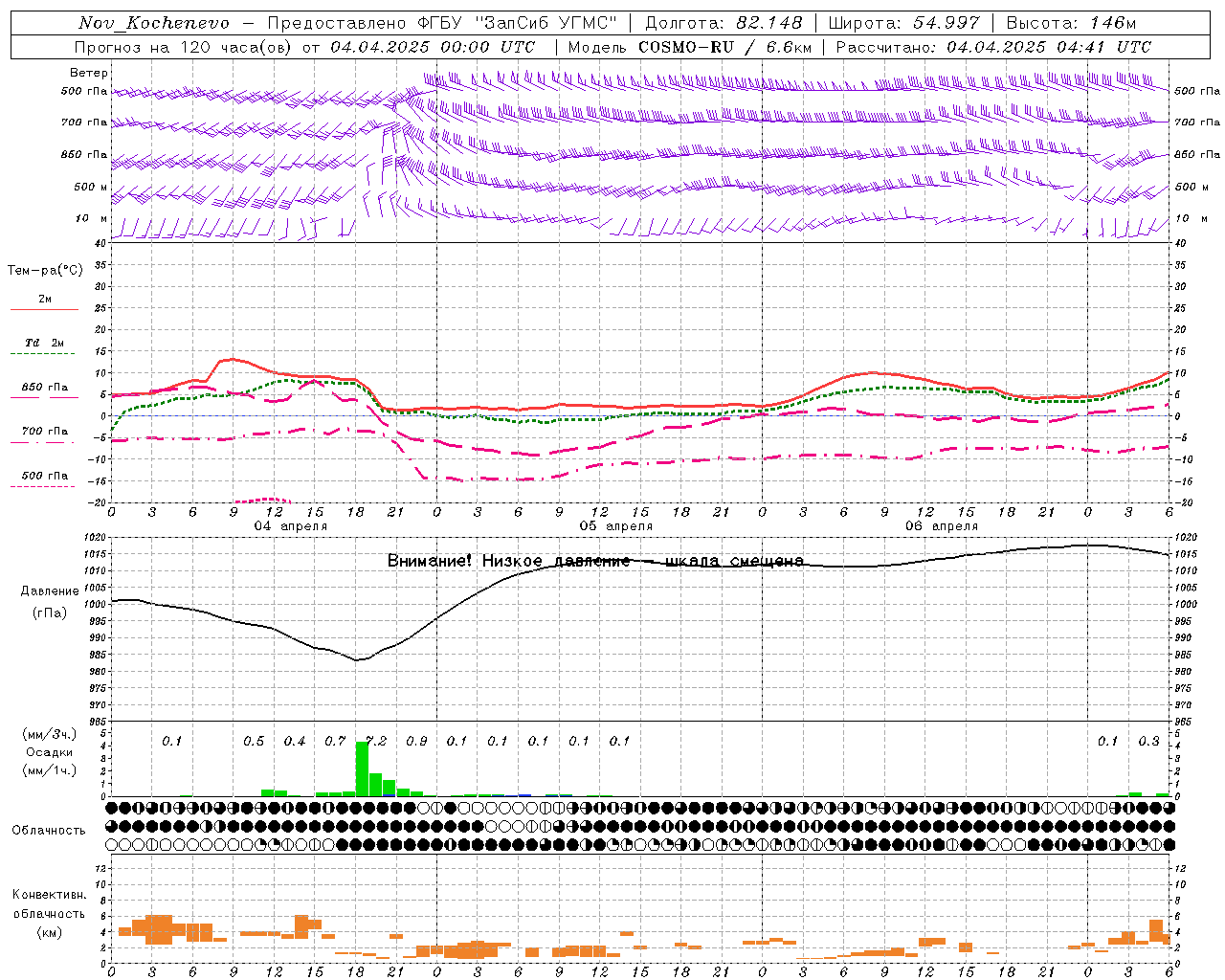Image resolution: width=1225 pixels, height=980 pixels.
Task: Click the left 500 м wind level label
Action: (91, 187)
